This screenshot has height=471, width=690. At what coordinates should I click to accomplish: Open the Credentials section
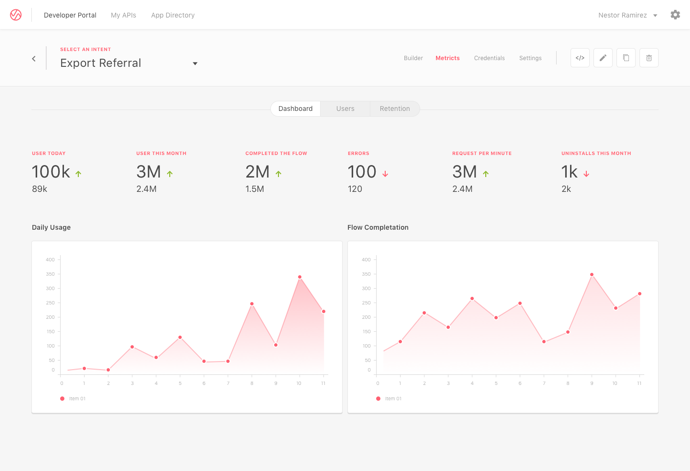(x=489, y=58)
